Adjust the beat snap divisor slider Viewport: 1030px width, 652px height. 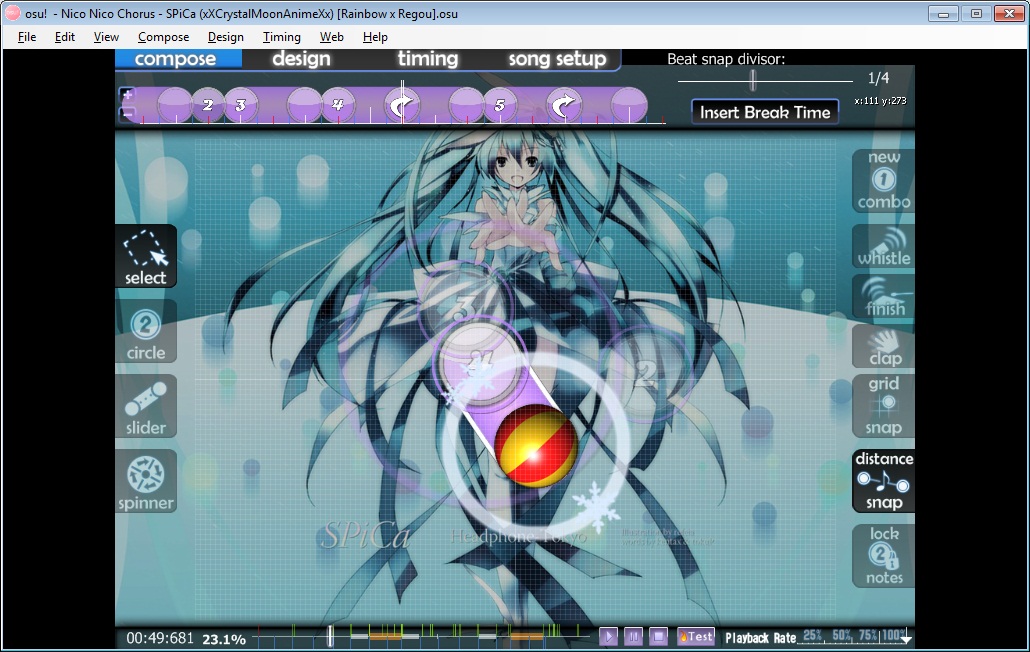(753, 80)
